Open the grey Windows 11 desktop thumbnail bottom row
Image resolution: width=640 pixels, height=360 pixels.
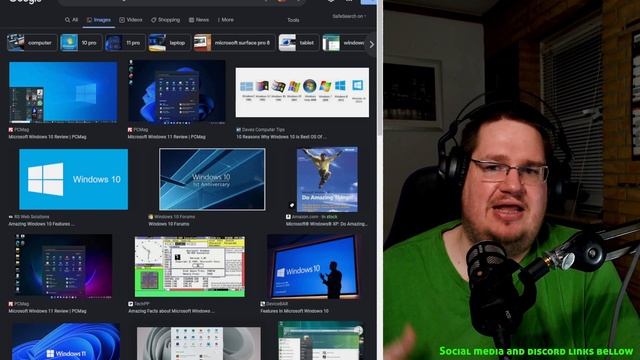(x=198, y=343)
